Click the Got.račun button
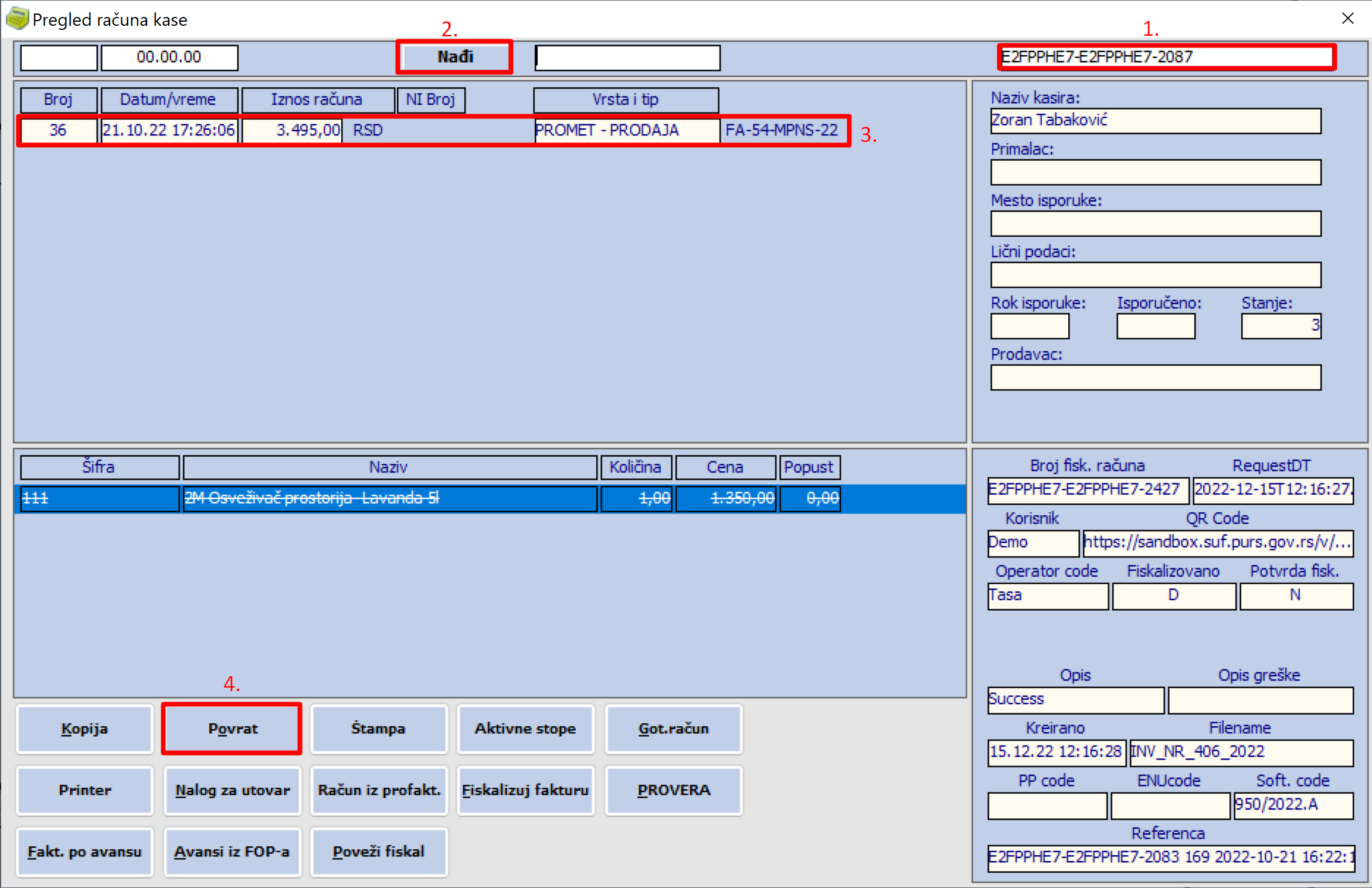The height and width of the screenshot is (888, 1372). (673, 729)
